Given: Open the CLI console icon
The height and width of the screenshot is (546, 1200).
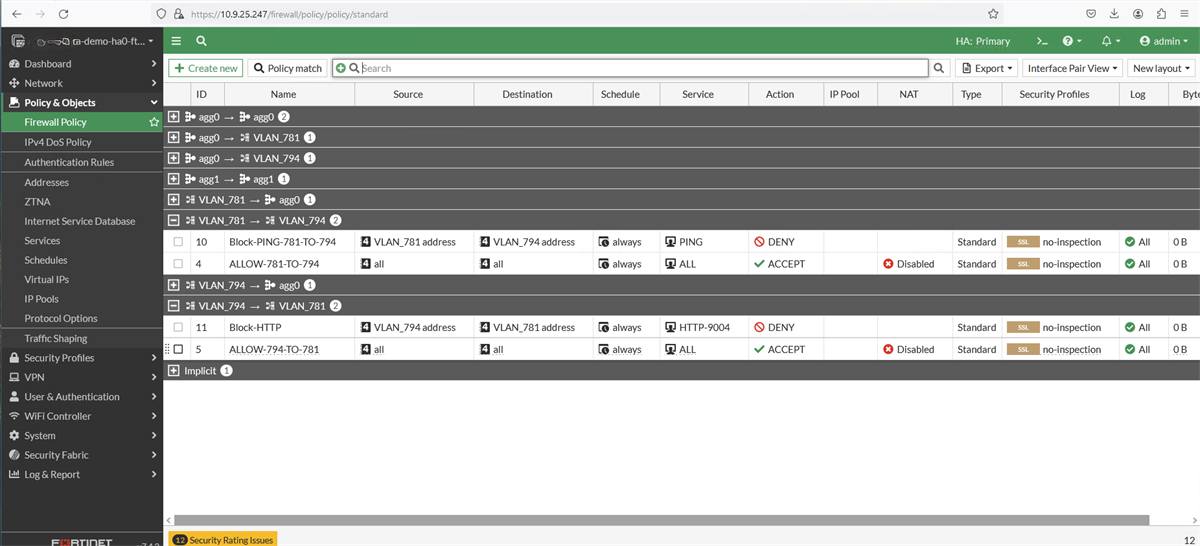Looking at the screenshot, I should 1041,41.
